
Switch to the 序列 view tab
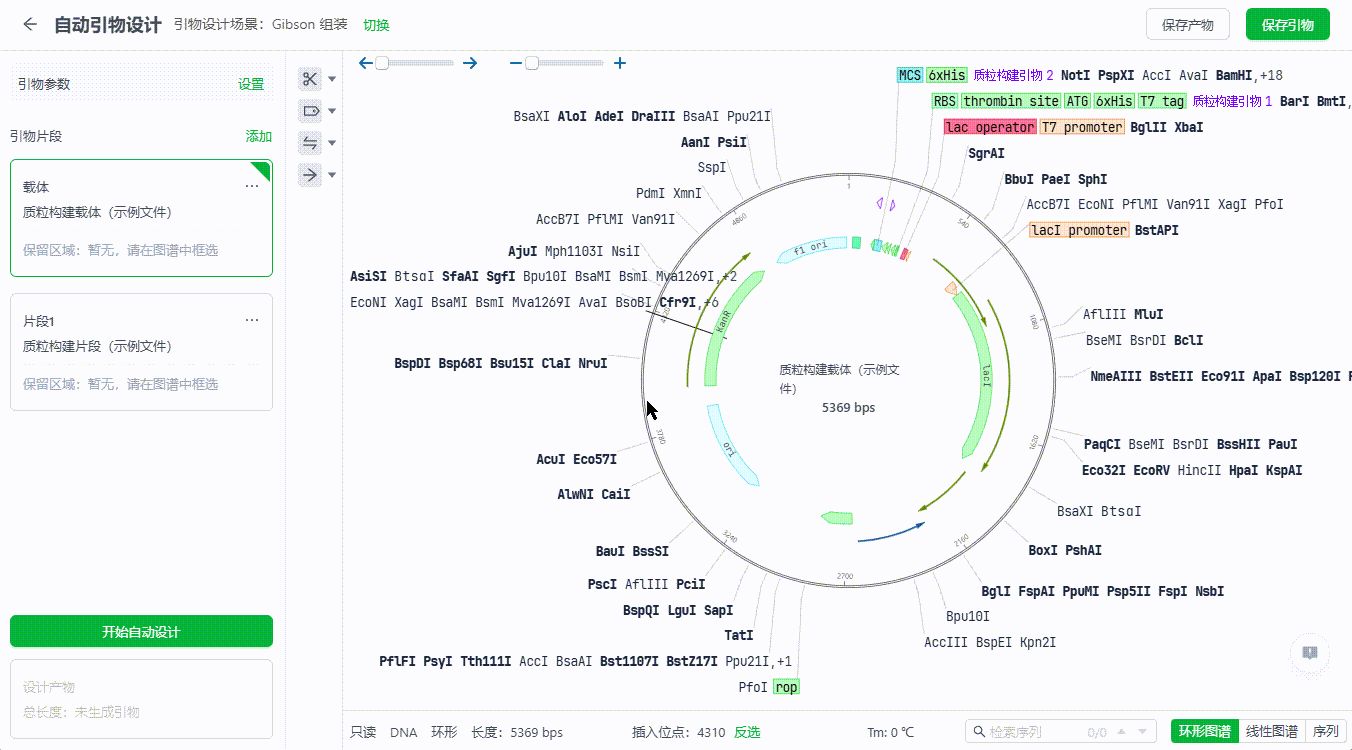pyautogui.click(x=1325, y=731)
